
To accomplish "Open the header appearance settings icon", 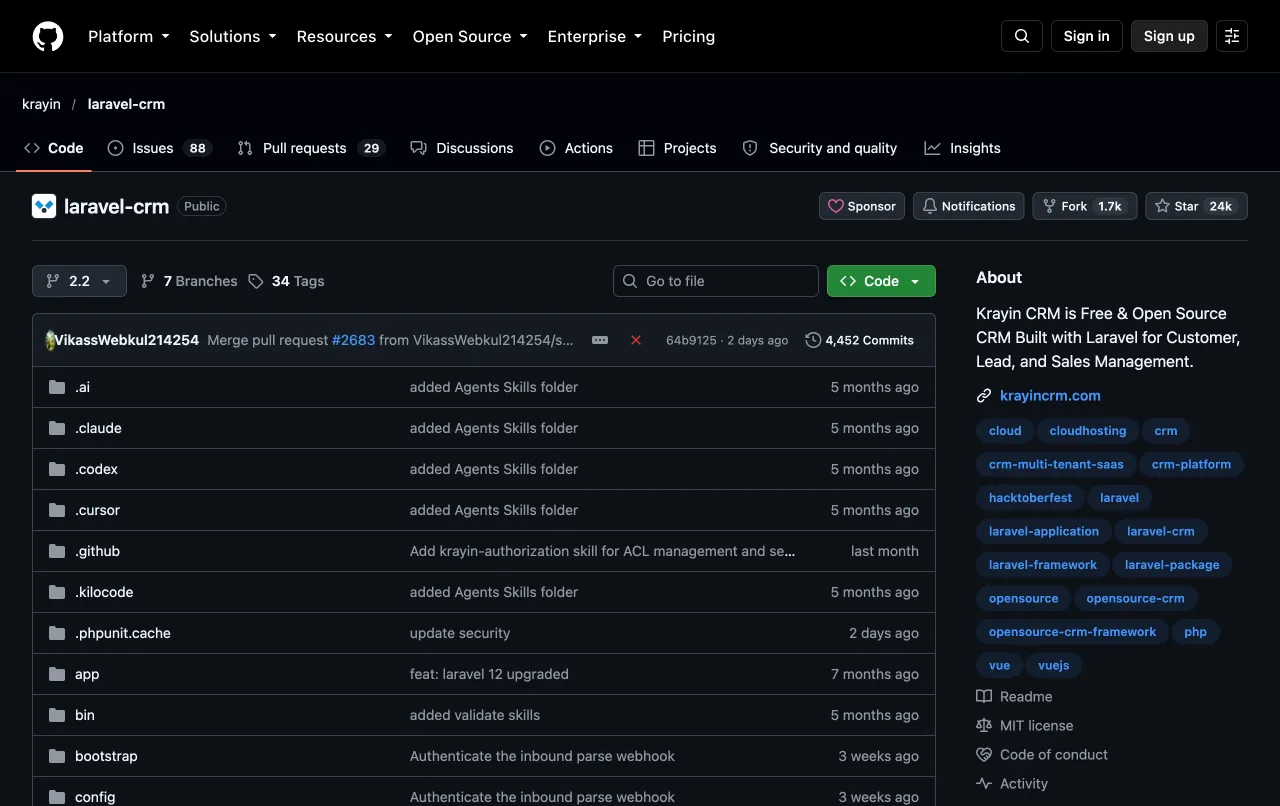I will [x=1232, y=36].
